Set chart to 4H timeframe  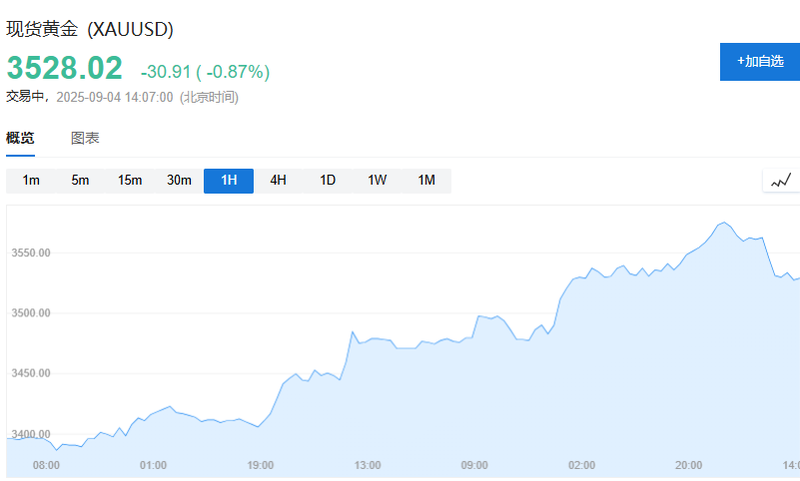coord(278,180)
